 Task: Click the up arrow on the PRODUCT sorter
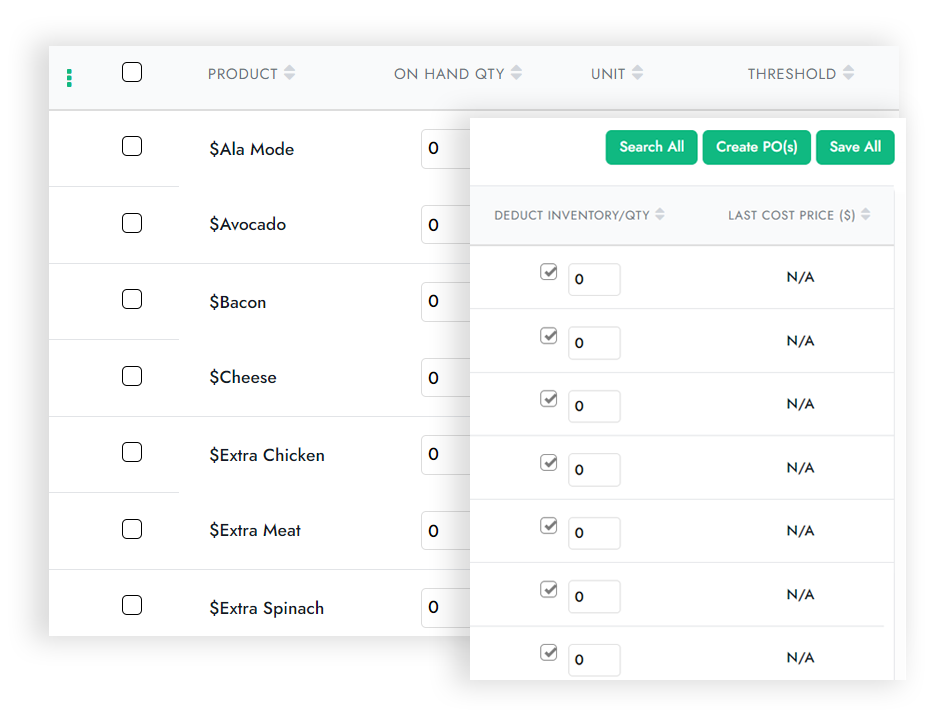[289, 69]
